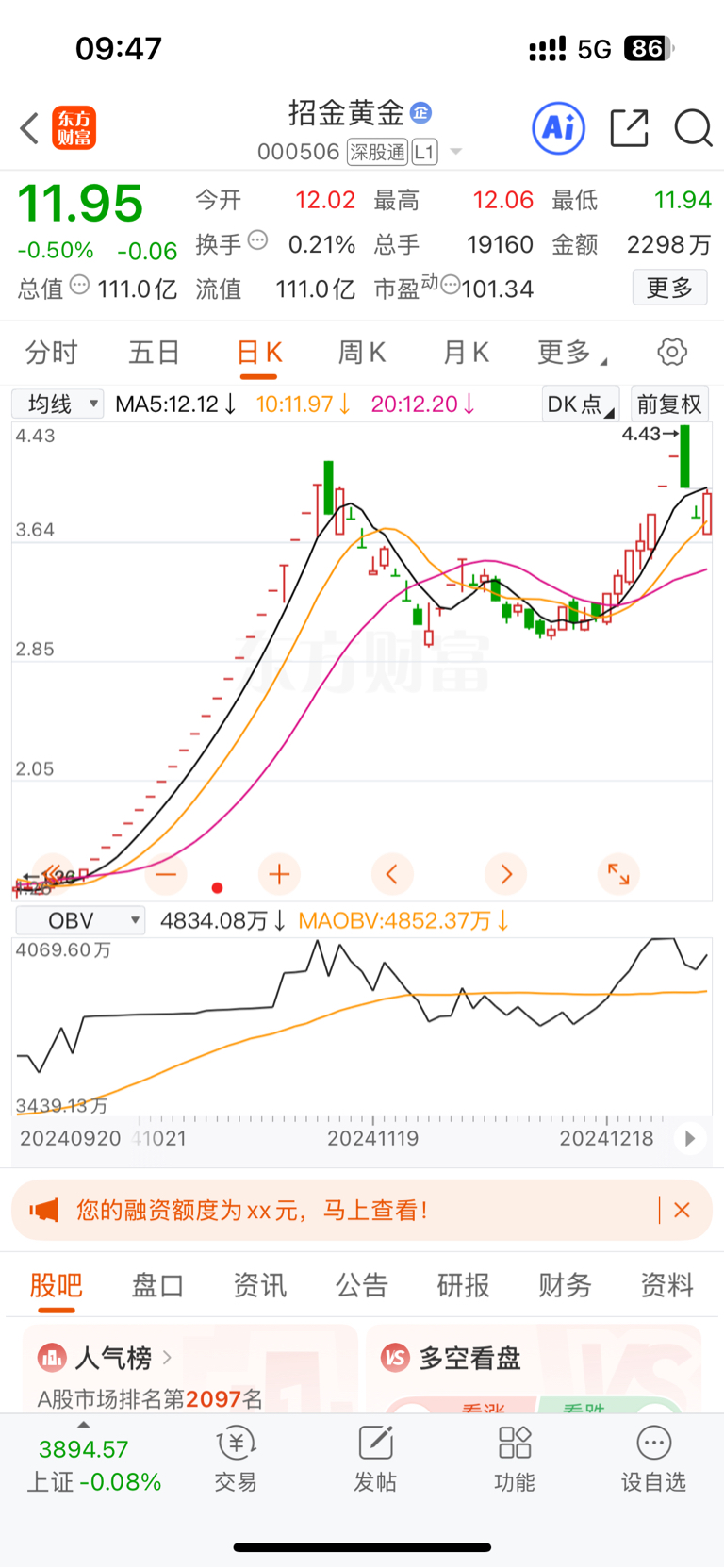Tap the timeline play arrow button
Image resolution: width=724 pixels, height=1568 pixels.
690,1138
